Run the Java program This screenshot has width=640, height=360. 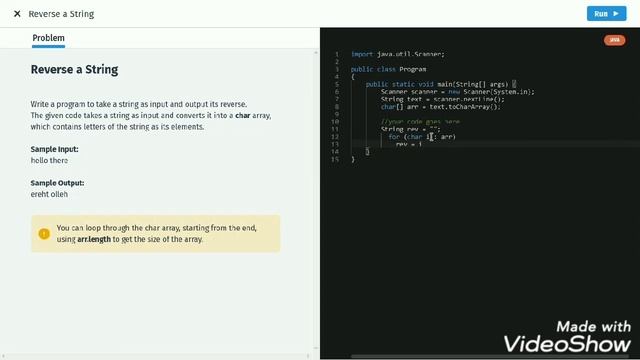coord(607,13)
